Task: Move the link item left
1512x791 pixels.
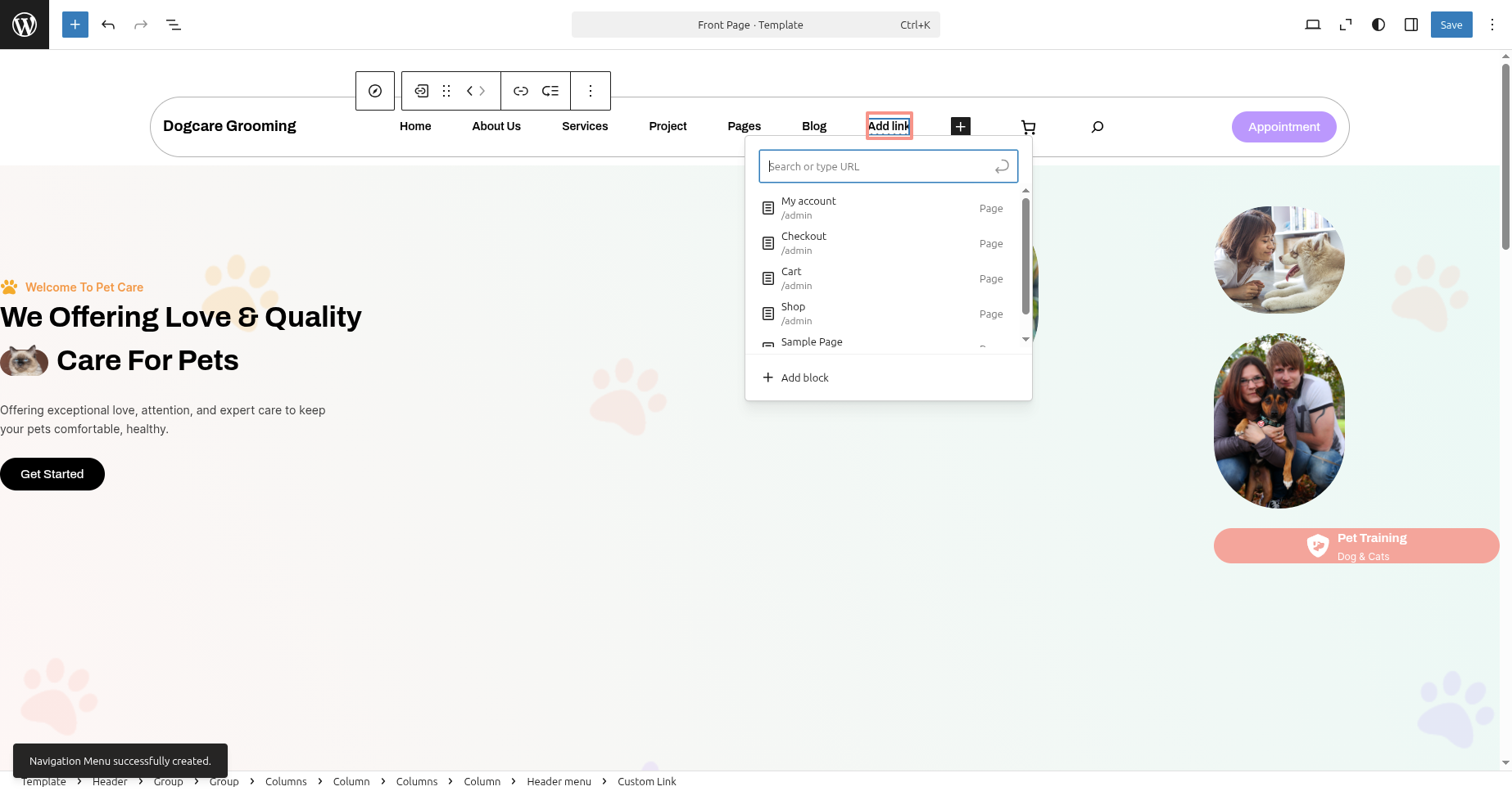Action: click(470, 91)
